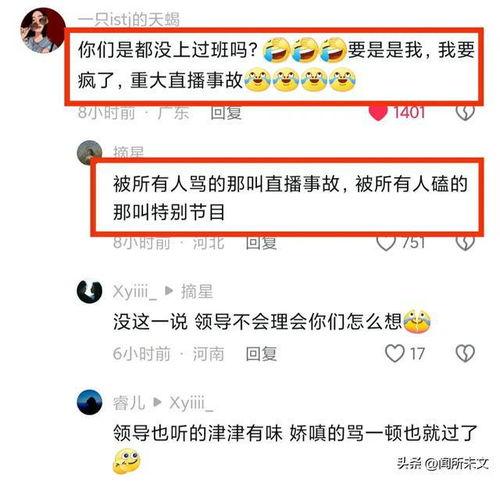Open Xyiiii_'s dark avatar
This screenshot has width=500, height=481.
[89, 292]
